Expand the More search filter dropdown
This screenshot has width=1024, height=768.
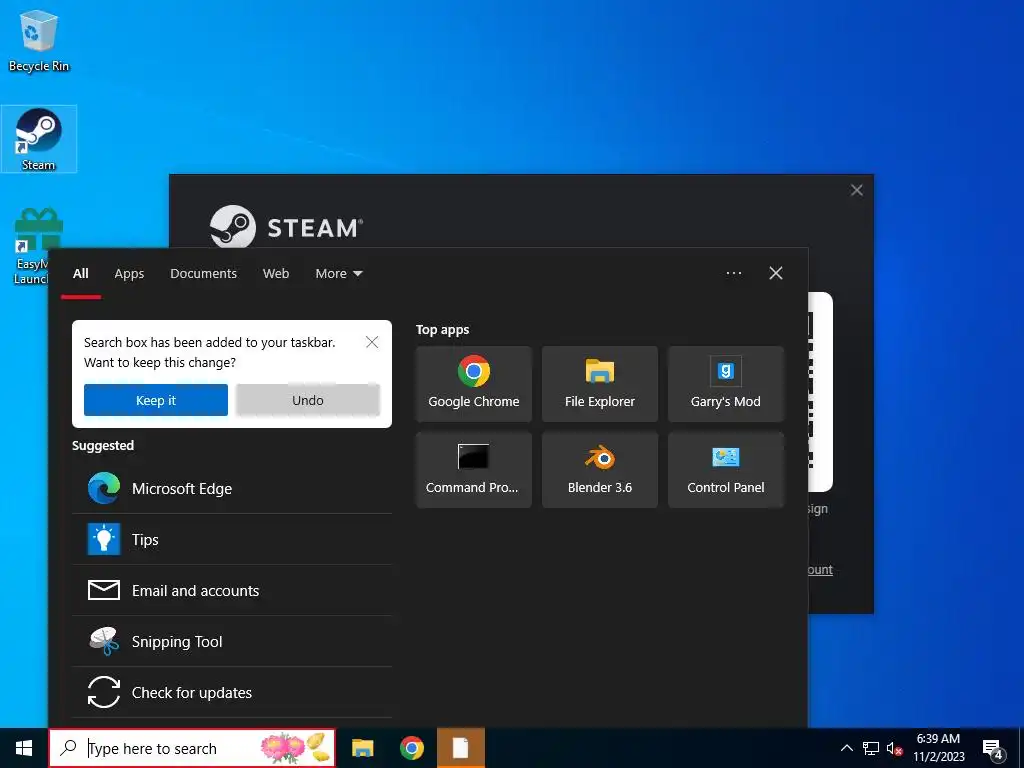click(338, 274)
